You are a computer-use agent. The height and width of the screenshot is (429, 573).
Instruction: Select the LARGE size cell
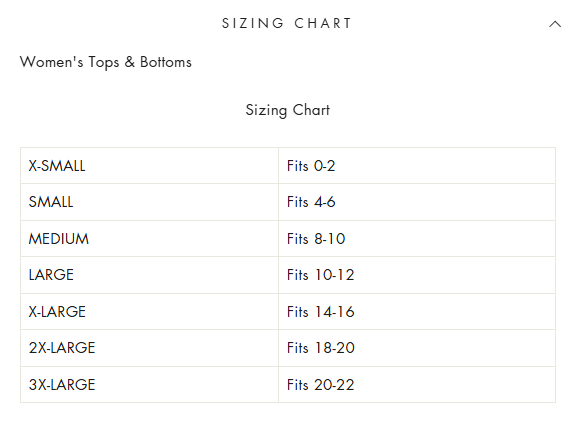(149, 275)
